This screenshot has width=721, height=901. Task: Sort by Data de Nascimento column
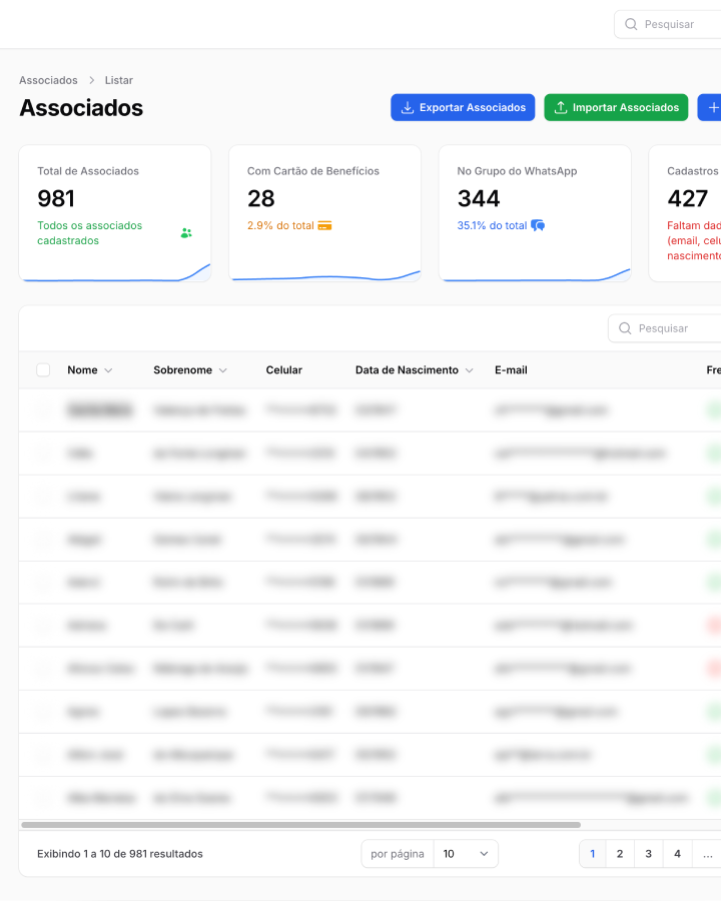click(x=414, y=370)
